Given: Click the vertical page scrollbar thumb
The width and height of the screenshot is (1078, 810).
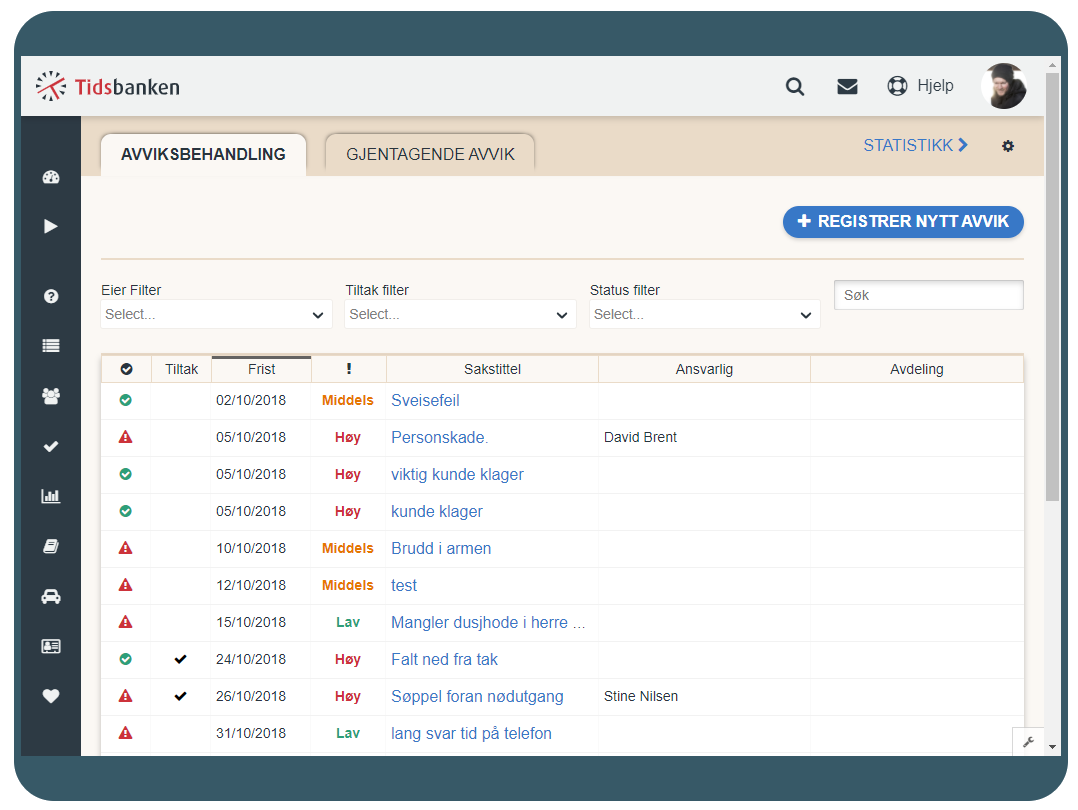Looking at the screenshot, I should click(x=1052, y=286).
